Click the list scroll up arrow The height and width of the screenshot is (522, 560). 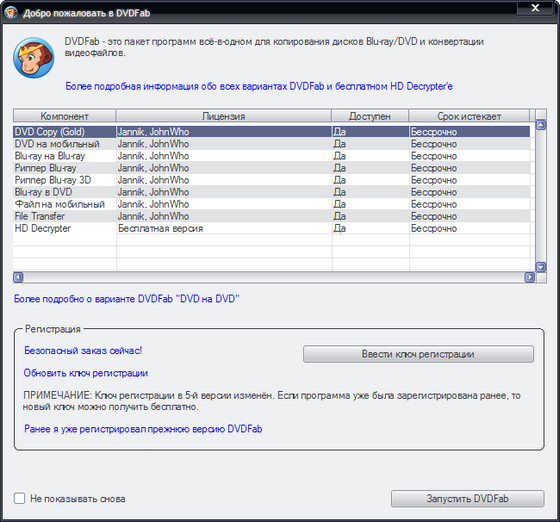pos(541,125)
